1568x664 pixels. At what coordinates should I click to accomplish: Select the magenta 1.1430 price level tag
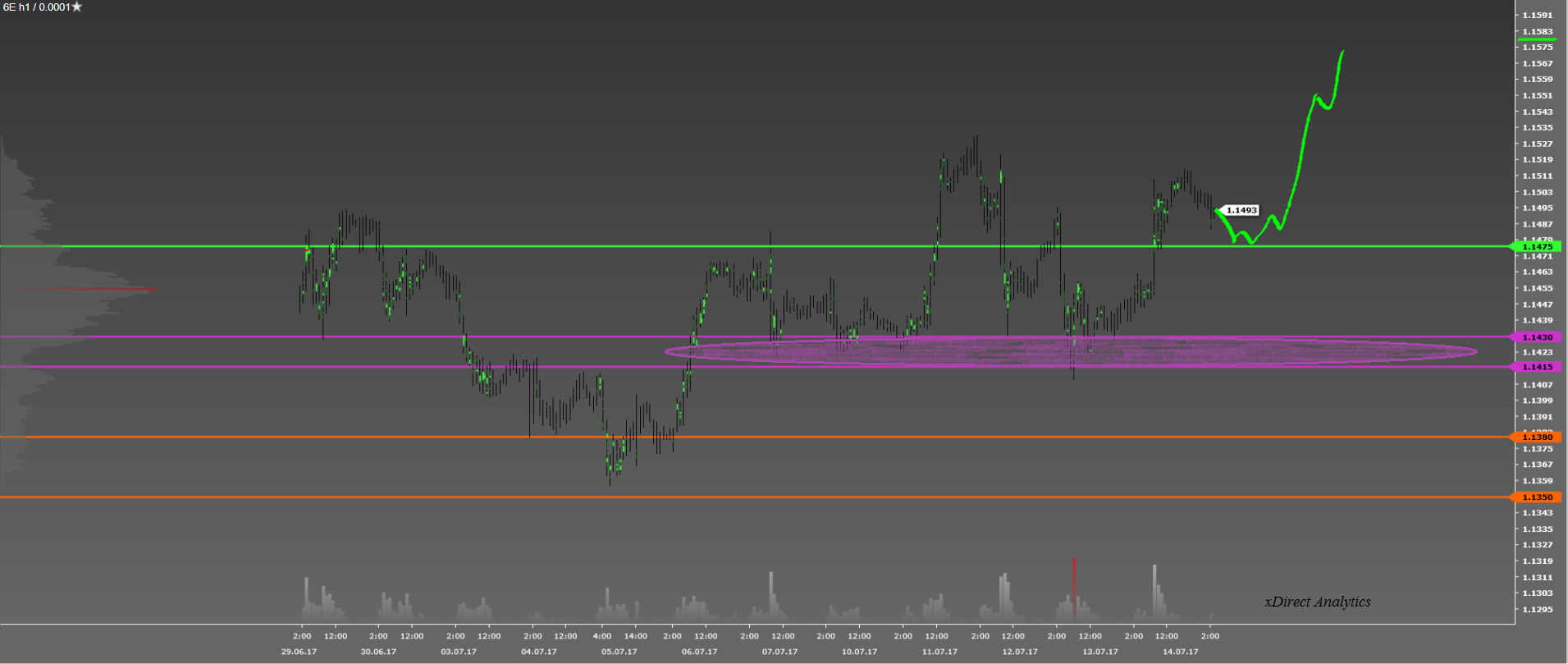1536,337
